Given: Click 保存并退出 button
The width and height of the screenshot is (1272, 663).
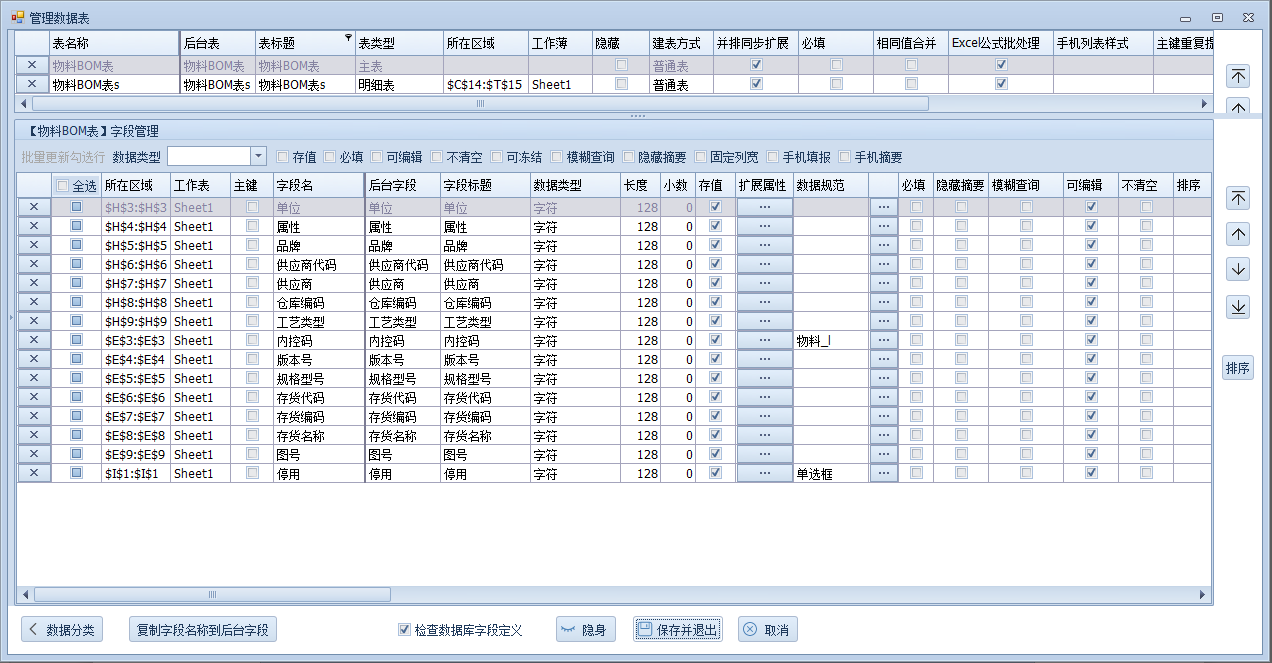Looking at the screenshot, I should (677, 630).
